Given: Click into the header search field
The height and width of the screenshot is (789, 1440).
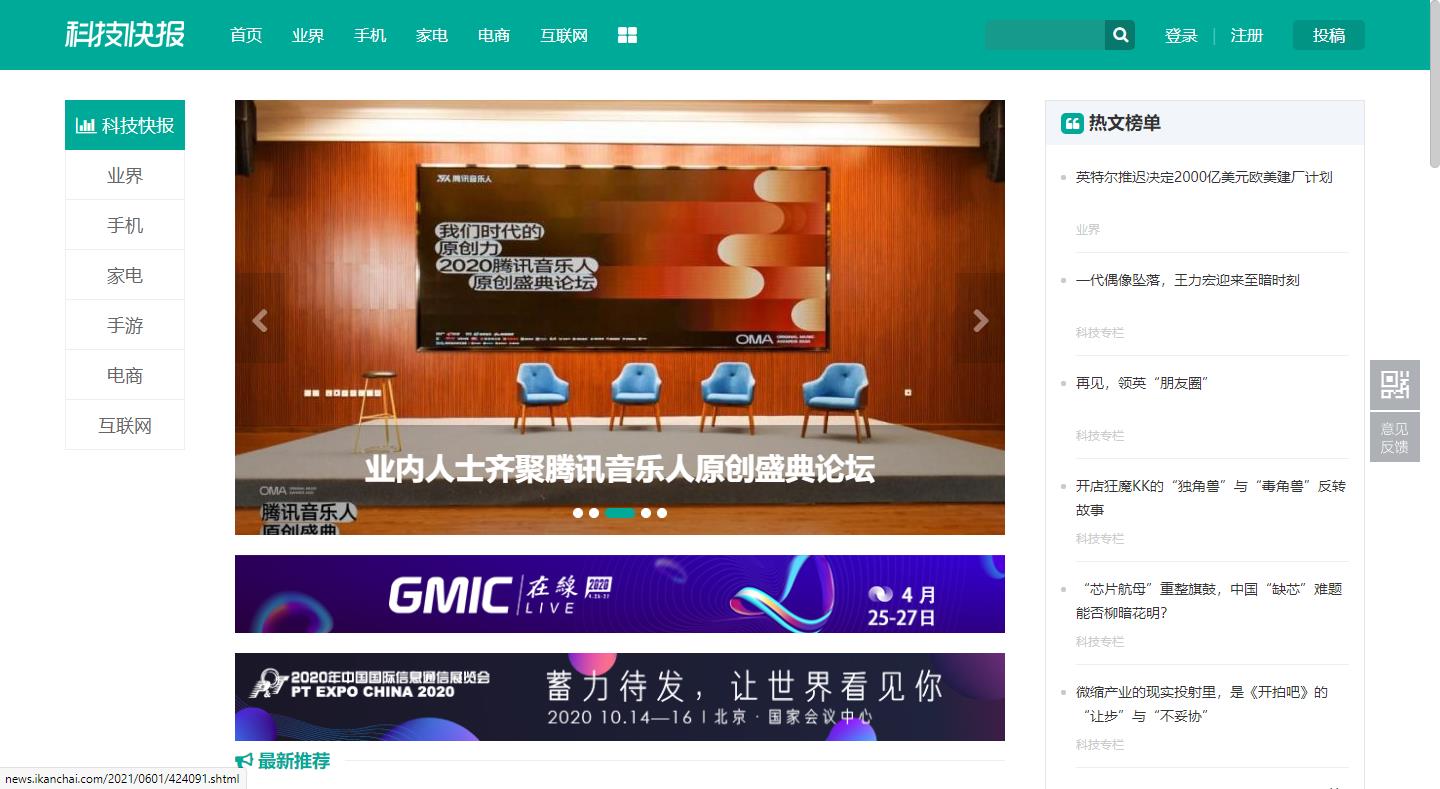Looking at the screenshot, I should 1045,35.
